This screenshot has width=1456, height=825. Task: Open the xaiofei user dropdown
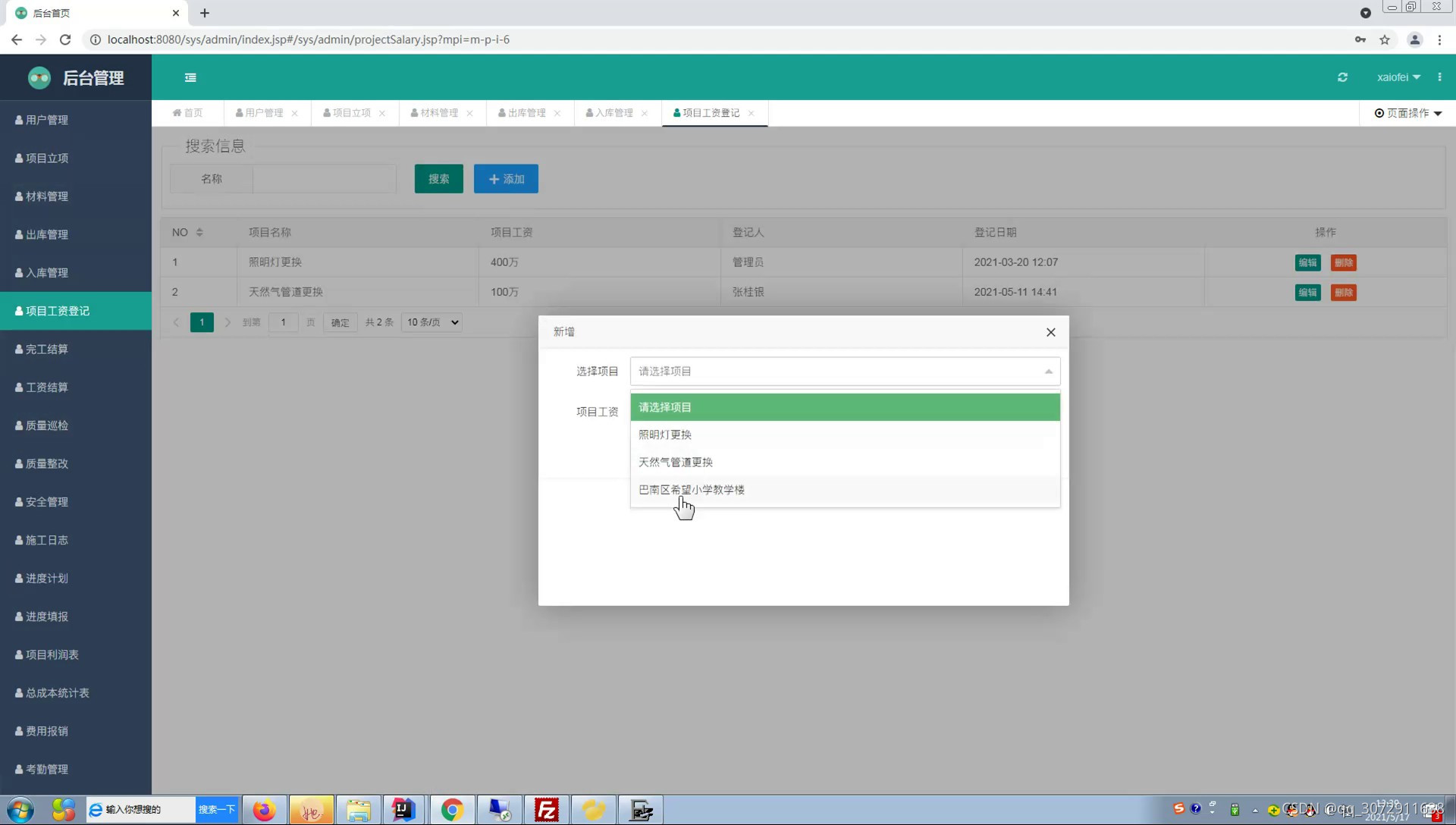pyautogui.click(x=1398, y=77)
